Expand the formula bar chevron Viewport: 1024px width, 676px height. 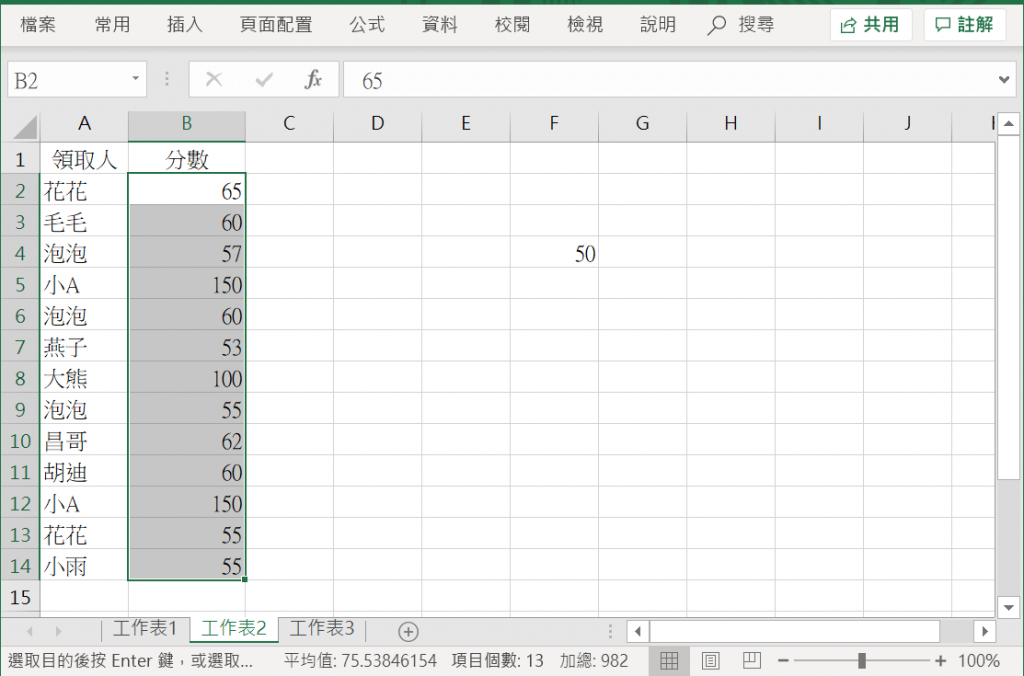coord(1004,80)
